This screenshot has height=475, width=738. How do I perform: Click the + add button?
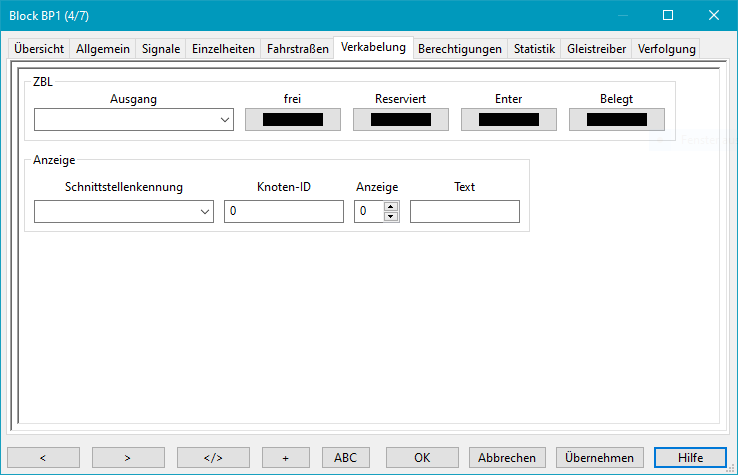pos(285,457)
